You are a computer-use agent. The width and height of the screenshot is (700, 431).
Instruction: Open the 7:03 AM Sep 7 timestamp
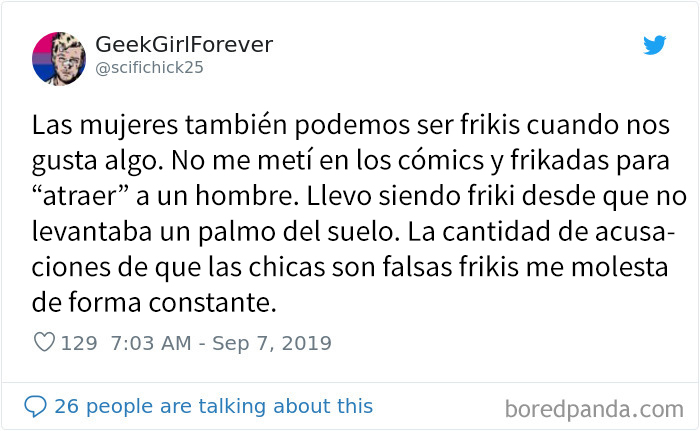(221, 343)
